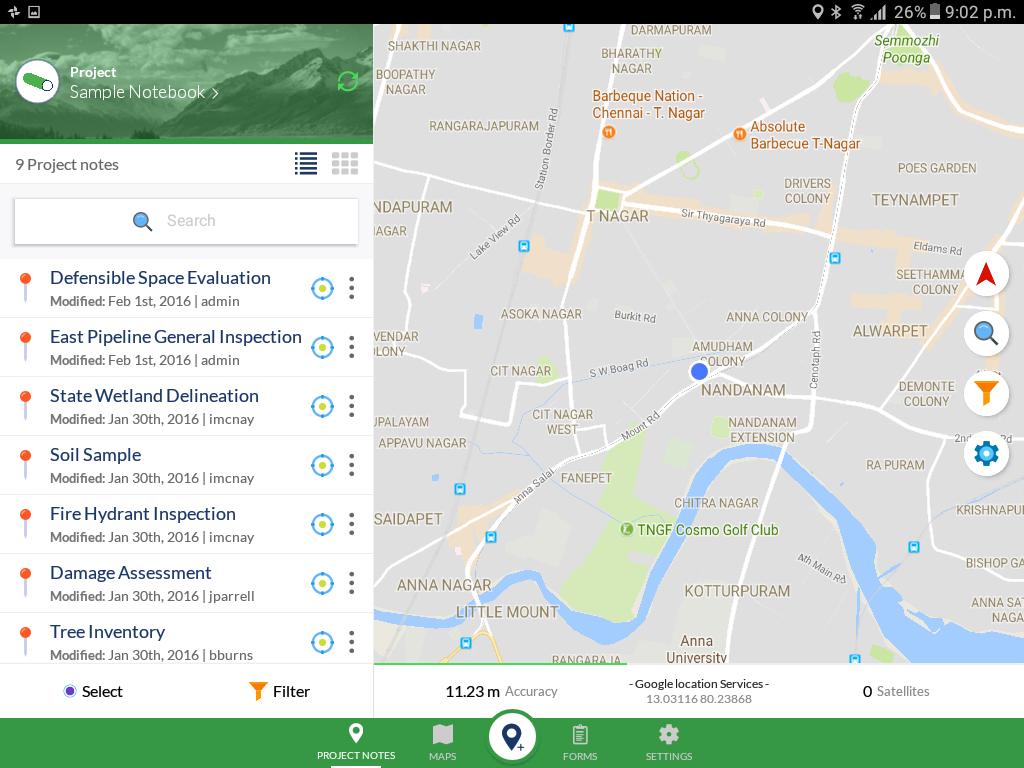This screenshot has width=1024, height=768.
Task: Add new note with center pin button
Action: pos(512,737)
